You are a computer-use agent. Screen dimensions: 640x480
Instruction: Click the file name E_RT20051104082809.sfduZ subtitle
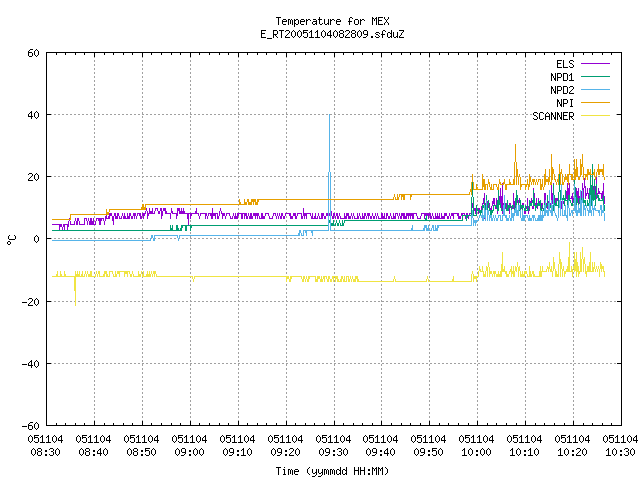coord(332,34)
